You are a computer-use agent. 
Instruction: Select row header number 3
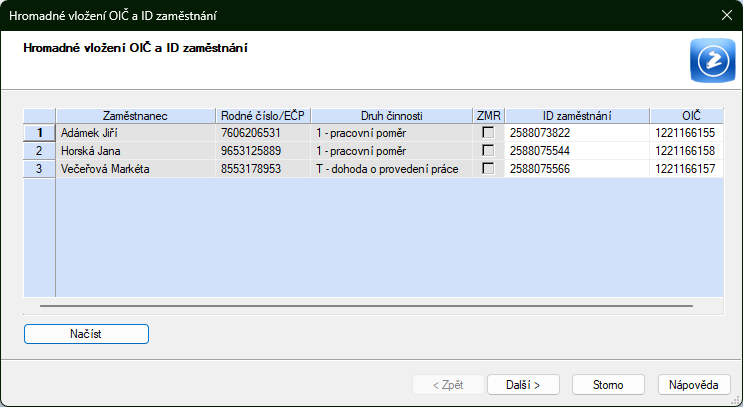(39, 168)
